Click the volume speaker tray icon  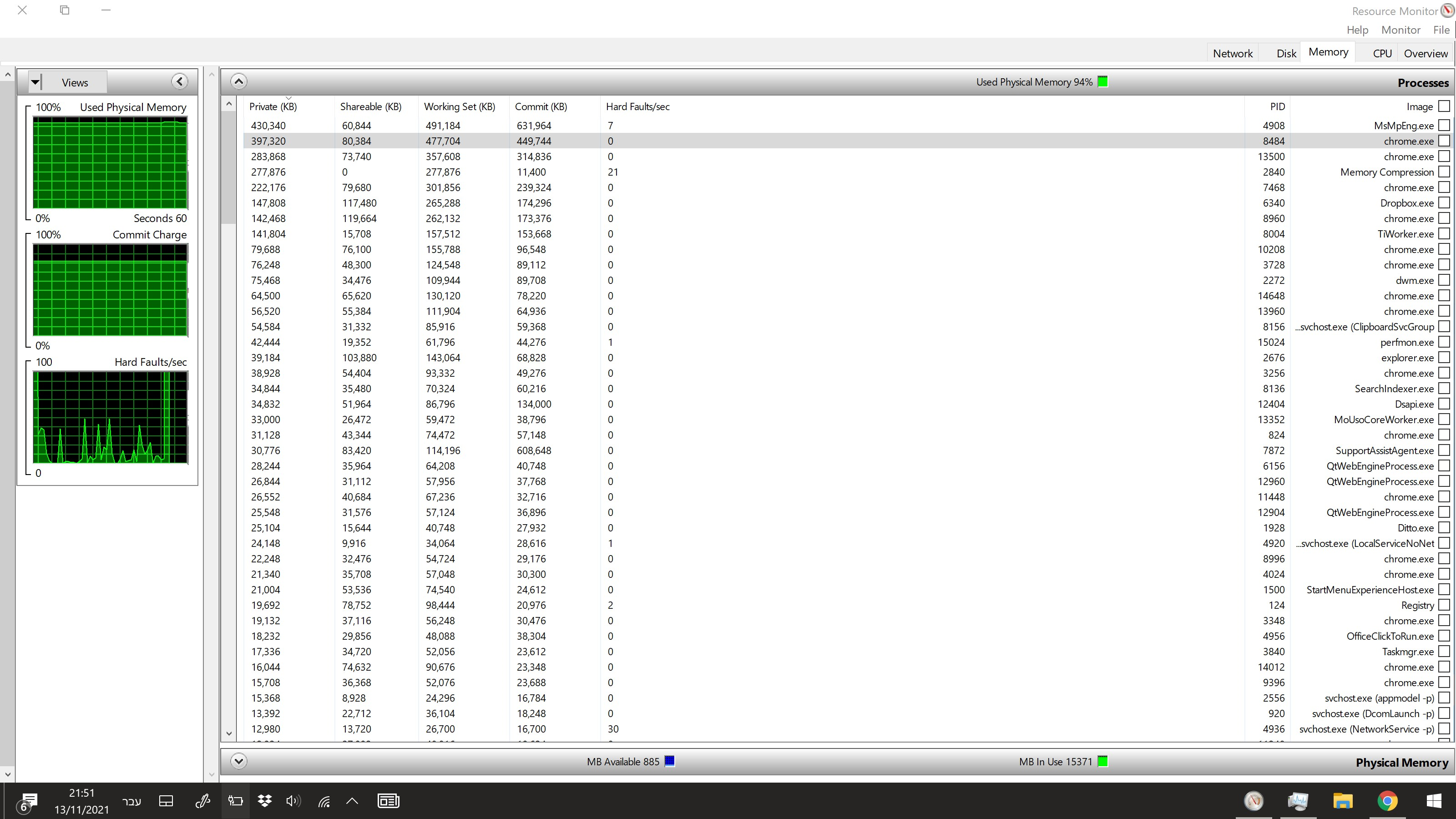(293, 801)
